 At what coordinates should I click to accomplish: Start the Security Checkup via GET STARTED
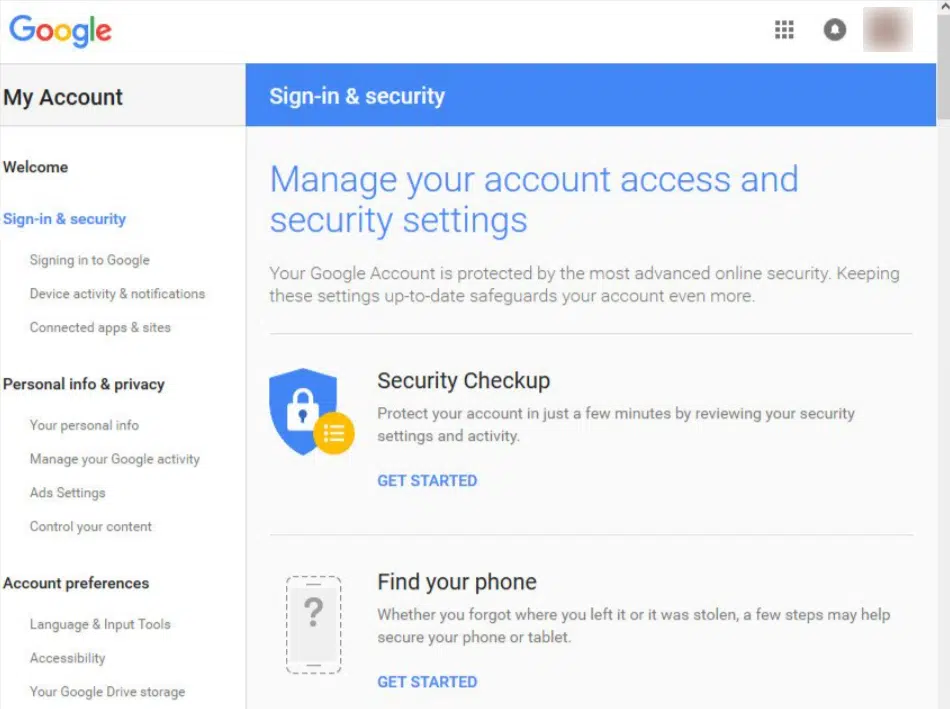coord(427,481)
